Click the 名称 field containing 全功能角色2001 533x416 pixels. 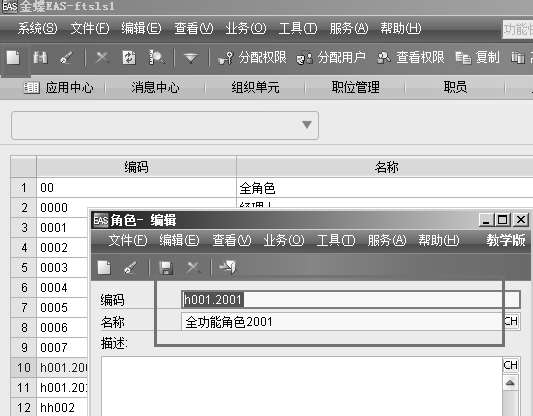[x=343, y=322]
